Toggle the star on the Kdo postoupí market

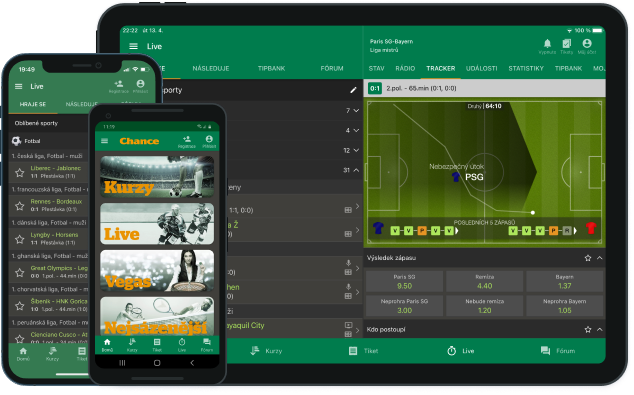588,330
